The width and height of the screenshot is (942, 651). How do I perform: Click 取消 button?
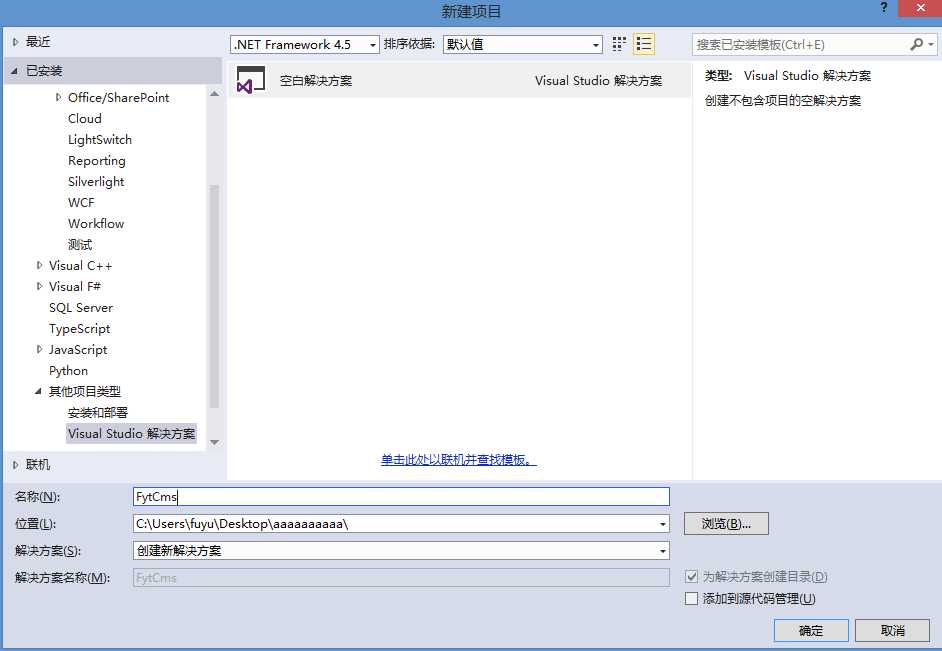click(892, 631)
